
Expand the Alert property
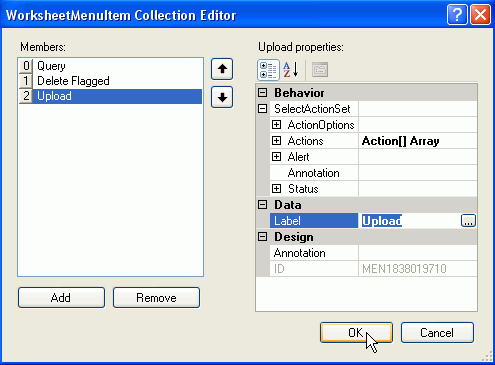coord(276,157)
